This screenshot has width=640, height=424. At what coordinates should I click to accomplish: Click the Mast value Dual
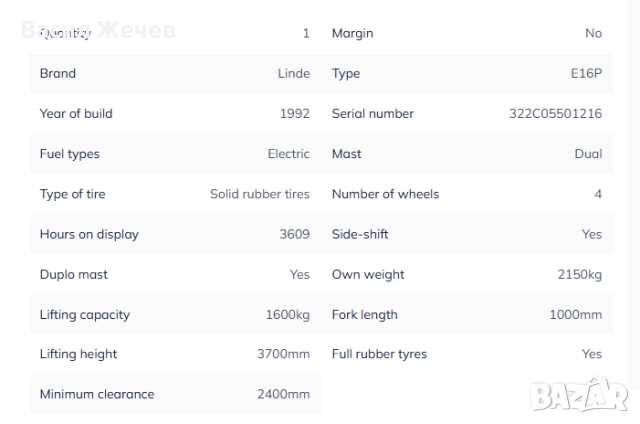[588, 154]
